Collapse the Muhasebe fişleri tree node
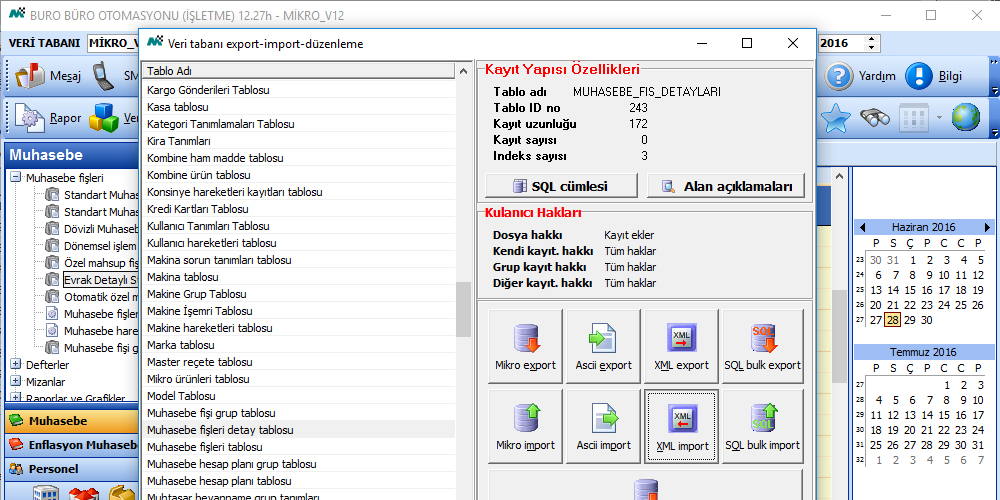The image size is (1000, 500). (16, 178)
